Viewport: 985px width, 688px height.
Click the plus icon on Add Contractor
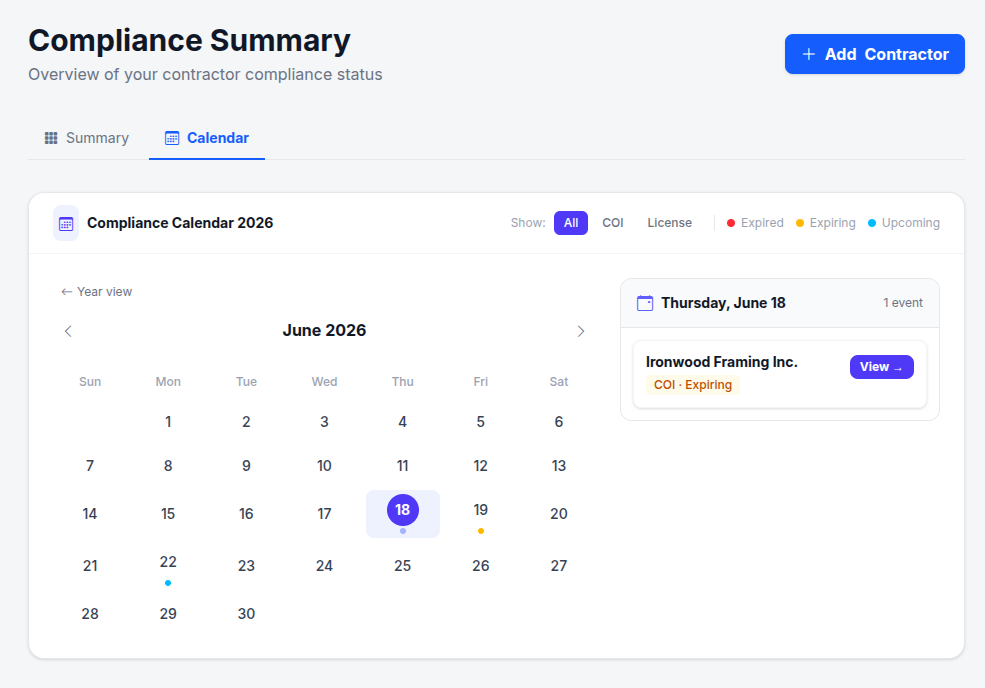point(809,54)
